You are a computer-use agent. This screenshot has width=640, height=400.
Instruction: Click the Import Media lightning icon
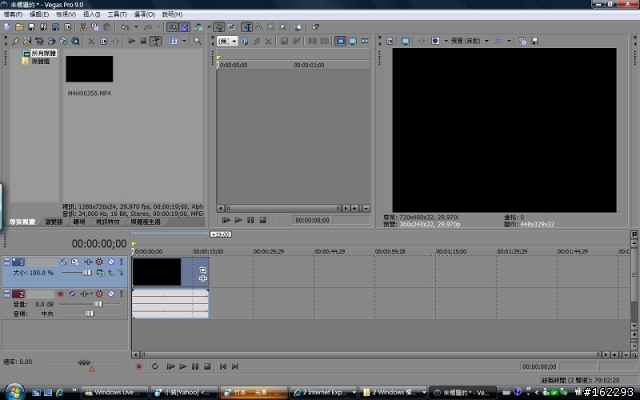coord(16,41)
